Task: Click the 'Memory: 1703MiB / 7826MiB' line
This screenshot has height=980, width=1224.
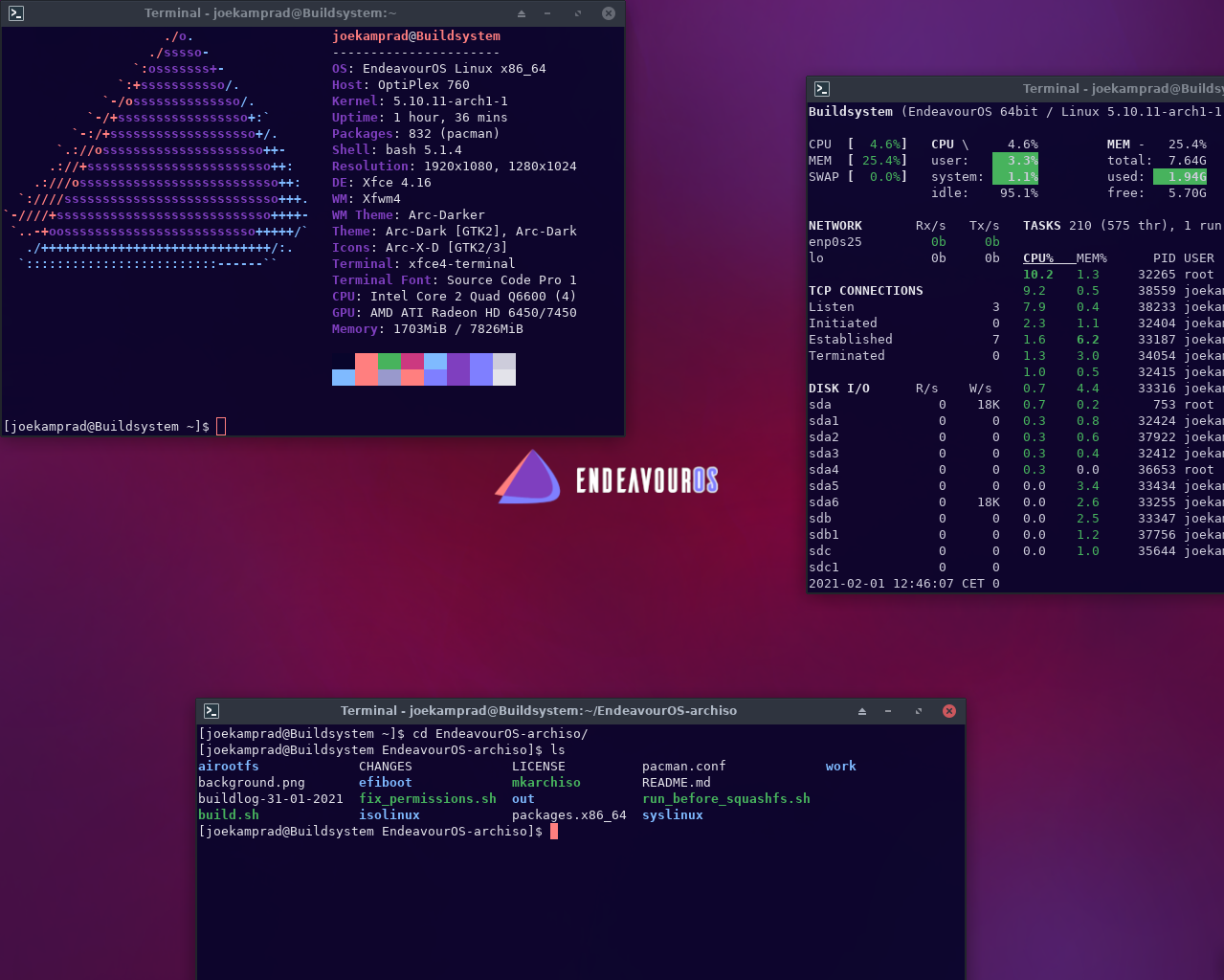Action: (x=428, y=328)
